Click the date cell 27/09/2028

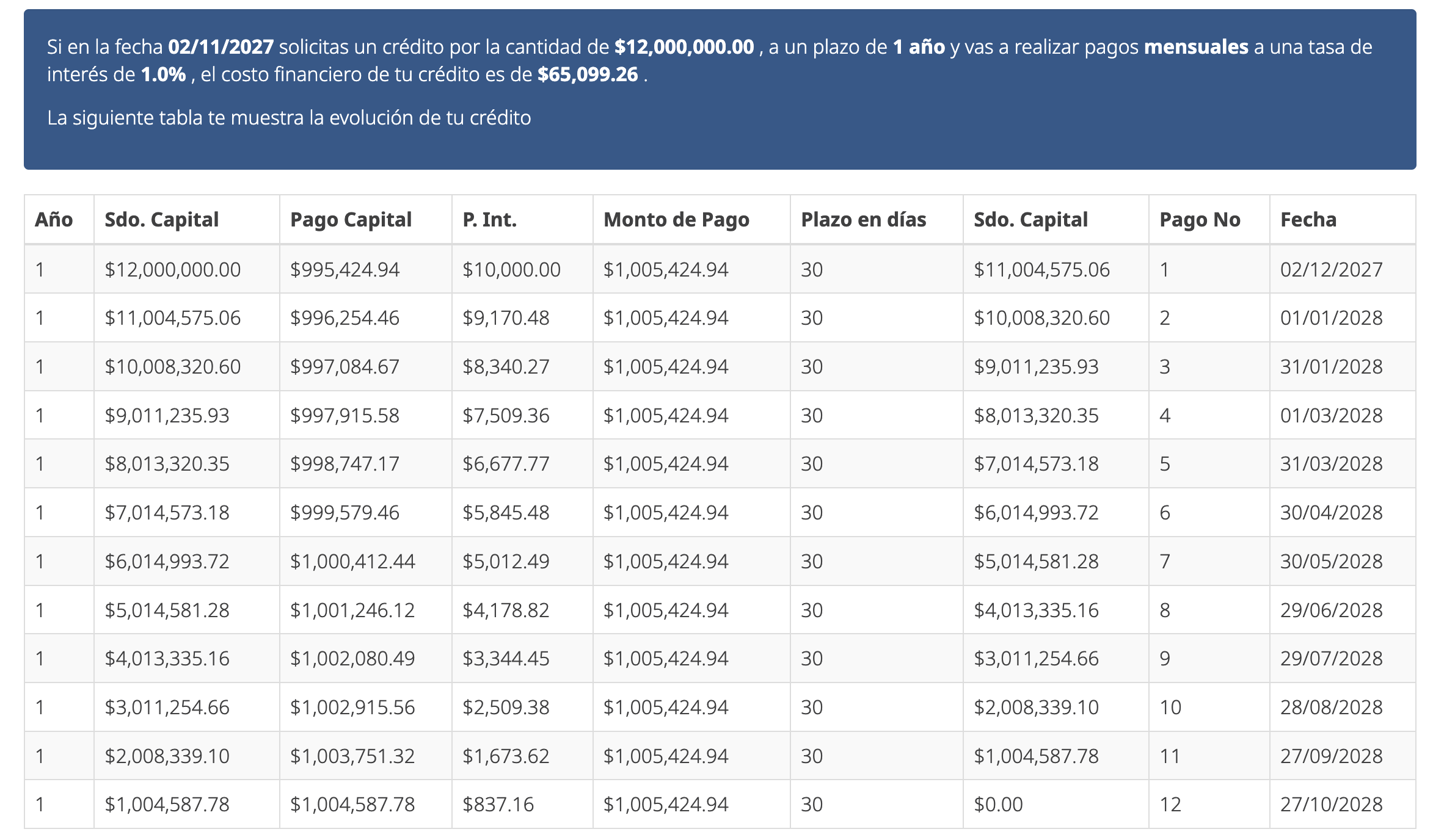(x=1343, y=756)
